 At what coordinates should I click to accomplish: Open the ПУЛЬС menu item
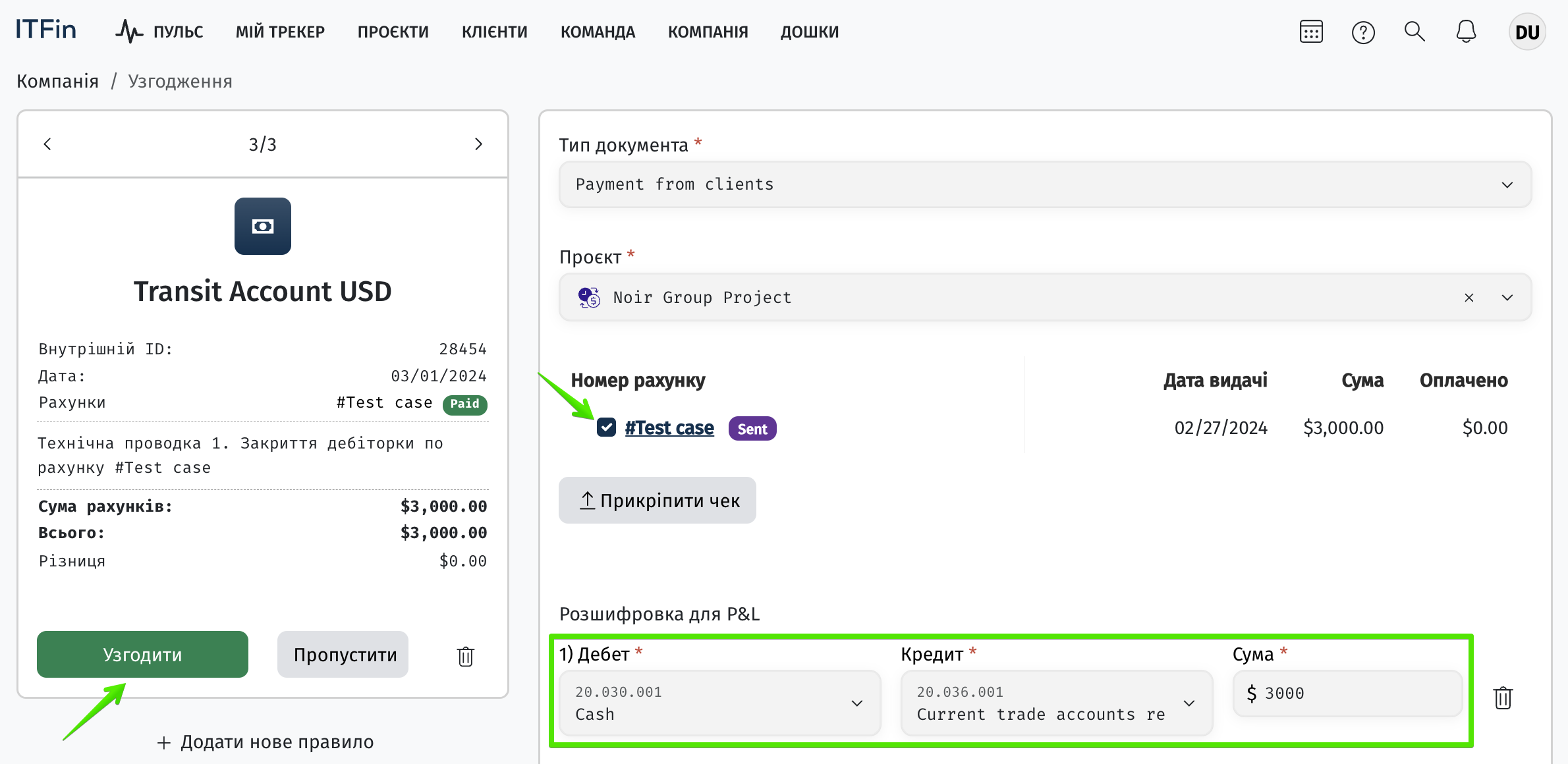coord(178,32)
